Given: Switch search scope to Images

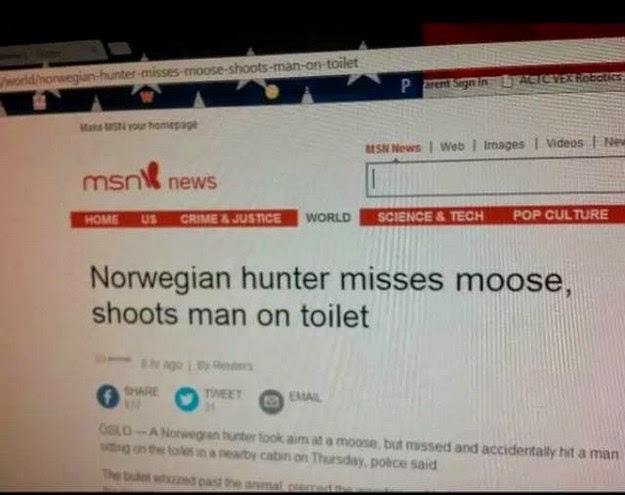Looking at the screenshot, I should click(504, 144).
